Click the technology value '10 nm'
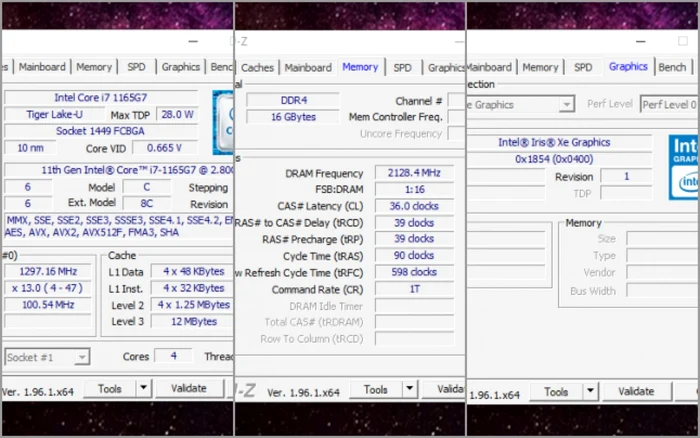 point(30,148)
